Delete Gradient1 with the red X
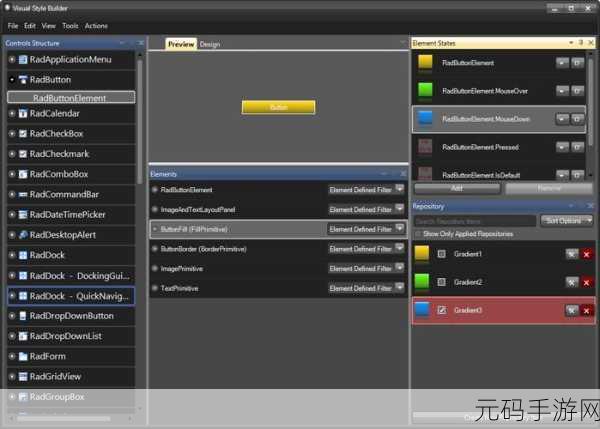 [586, 254]
